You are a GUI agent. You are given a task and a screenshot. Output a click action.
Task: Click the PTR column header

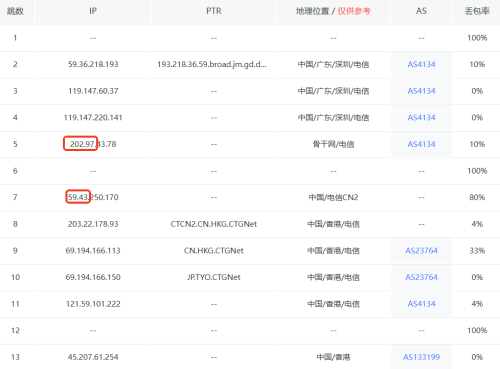click(x=214, y=11)
